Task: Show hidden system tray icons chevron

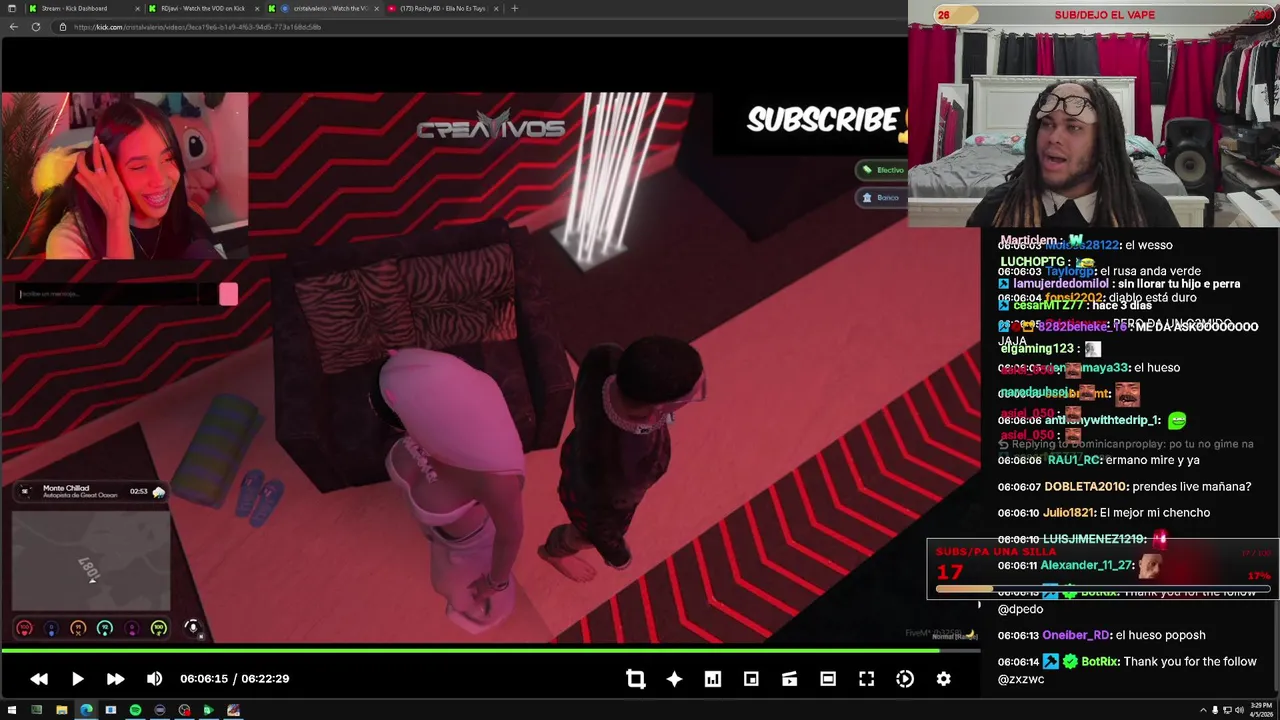Action: 1203,710
